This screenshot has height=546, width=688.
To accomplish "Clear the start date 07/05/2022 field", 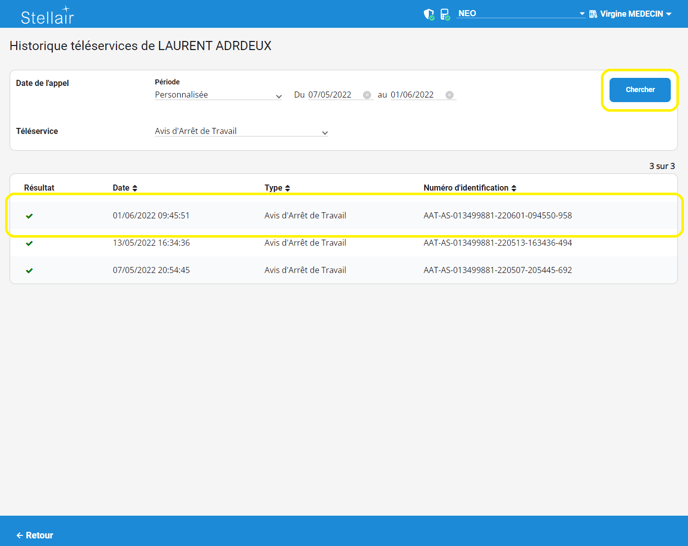I will pyautogui.click(x=367, y=95).
